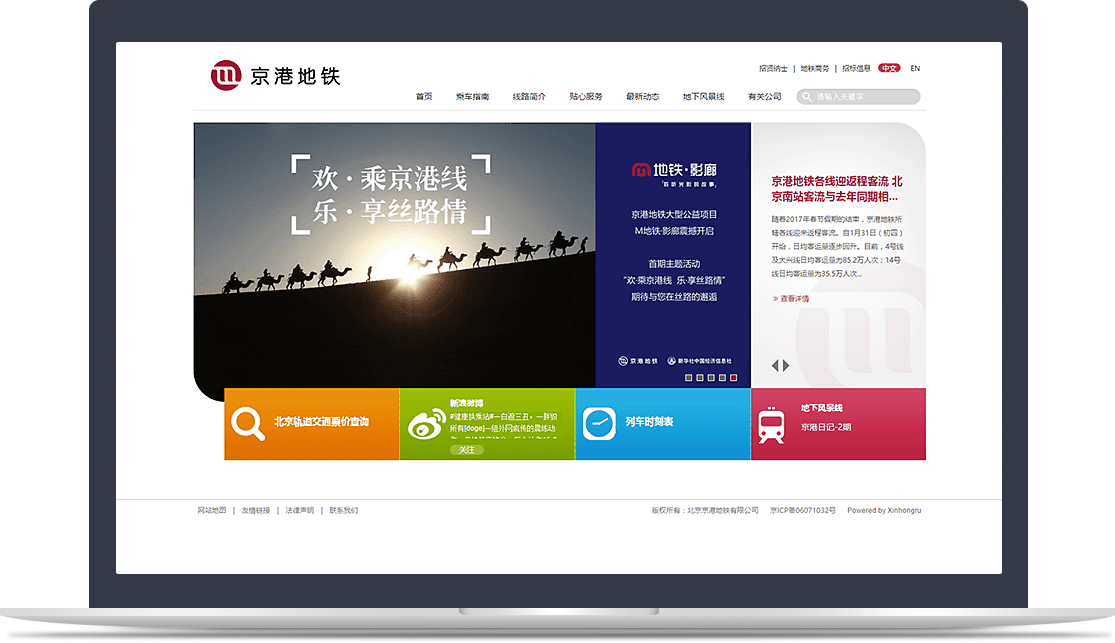The width and height of the screenshot is (1115, 643).
Task: Select the active red carousel indicator
Action: coord(733,378)
